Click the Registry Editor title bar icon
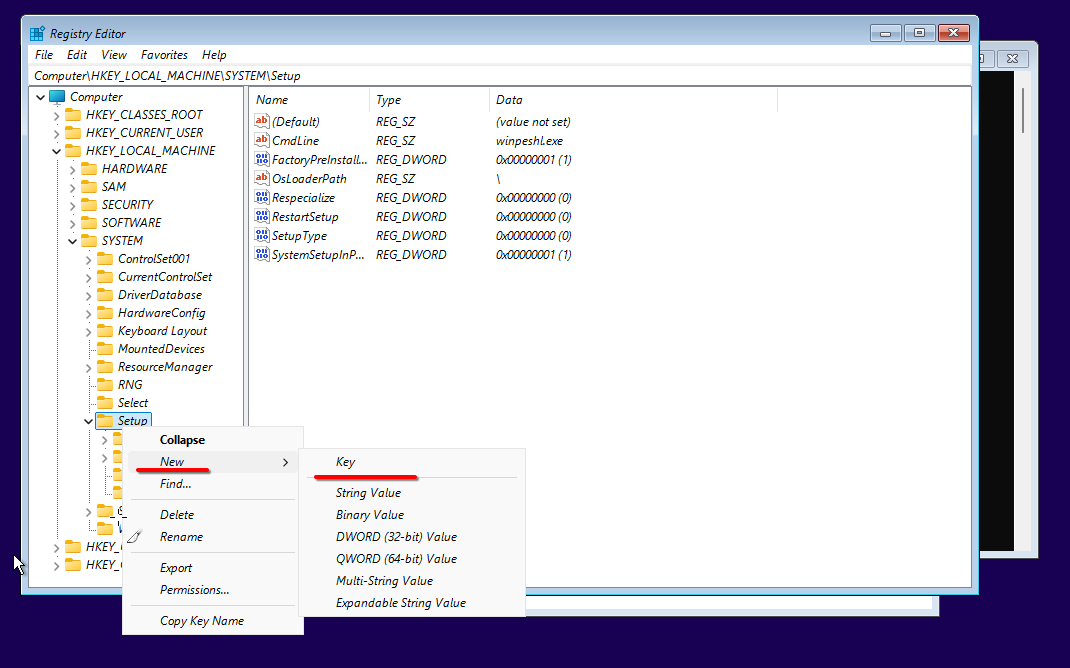The image size is (1070, 668). tap(37, 33)
